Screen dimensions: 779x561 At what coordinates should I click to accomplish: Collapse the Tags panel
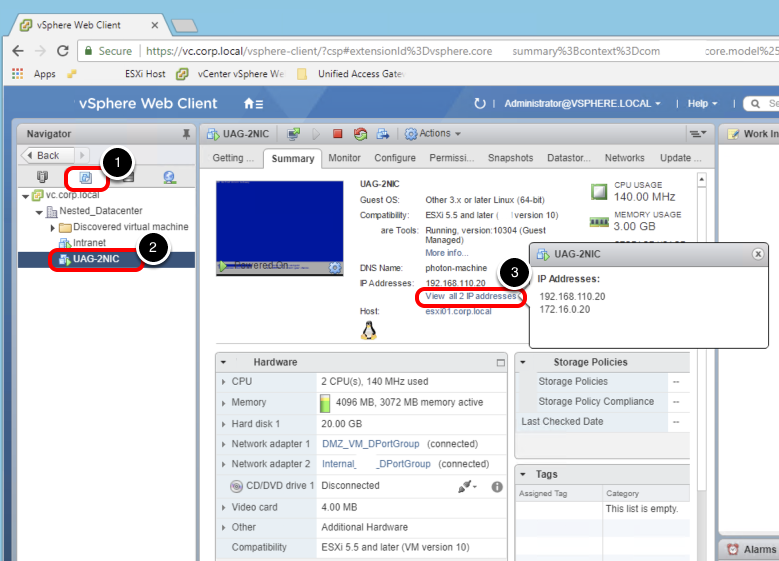coord(522,474)
